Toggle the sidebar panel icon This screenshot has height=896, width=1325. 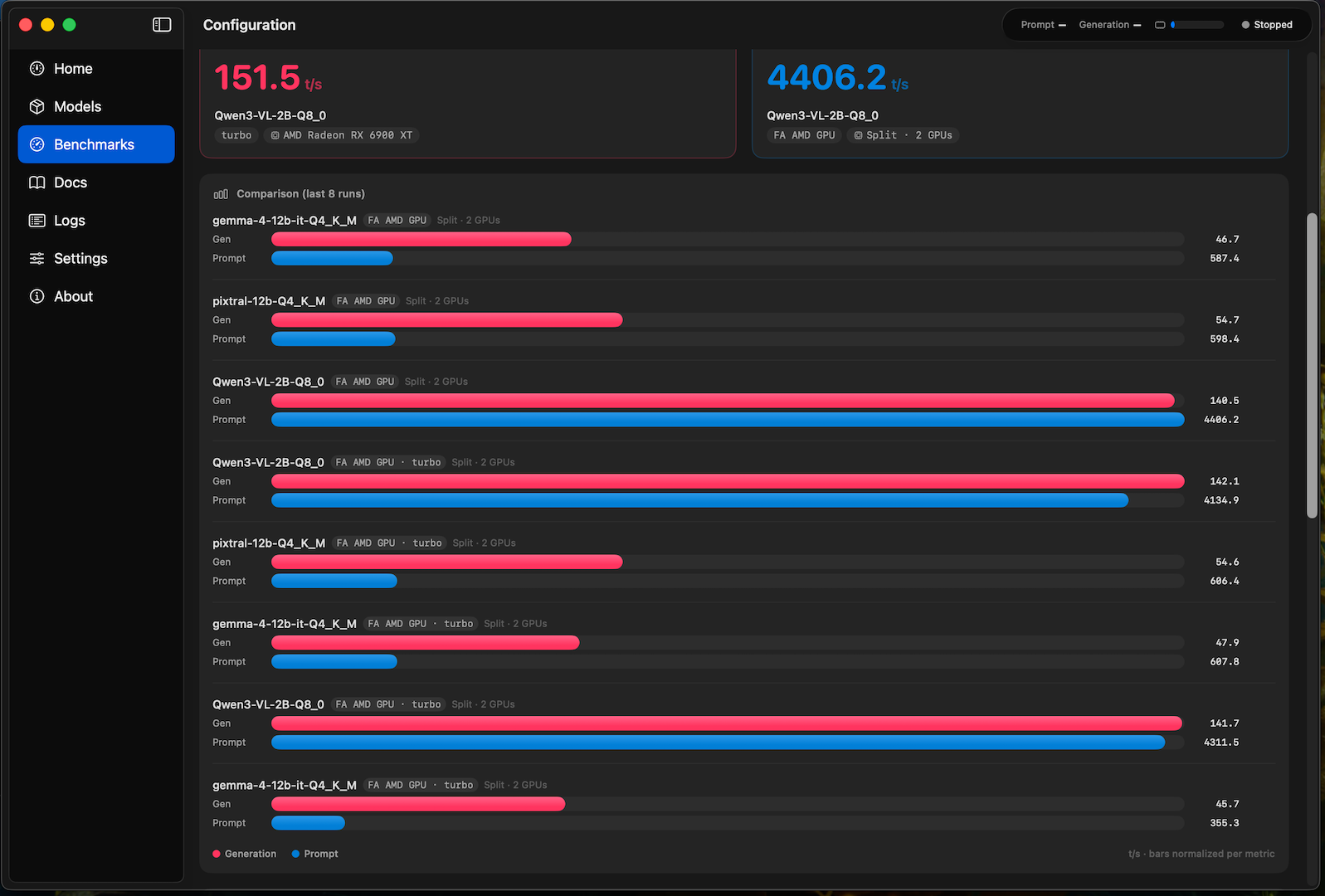point(162,25)
